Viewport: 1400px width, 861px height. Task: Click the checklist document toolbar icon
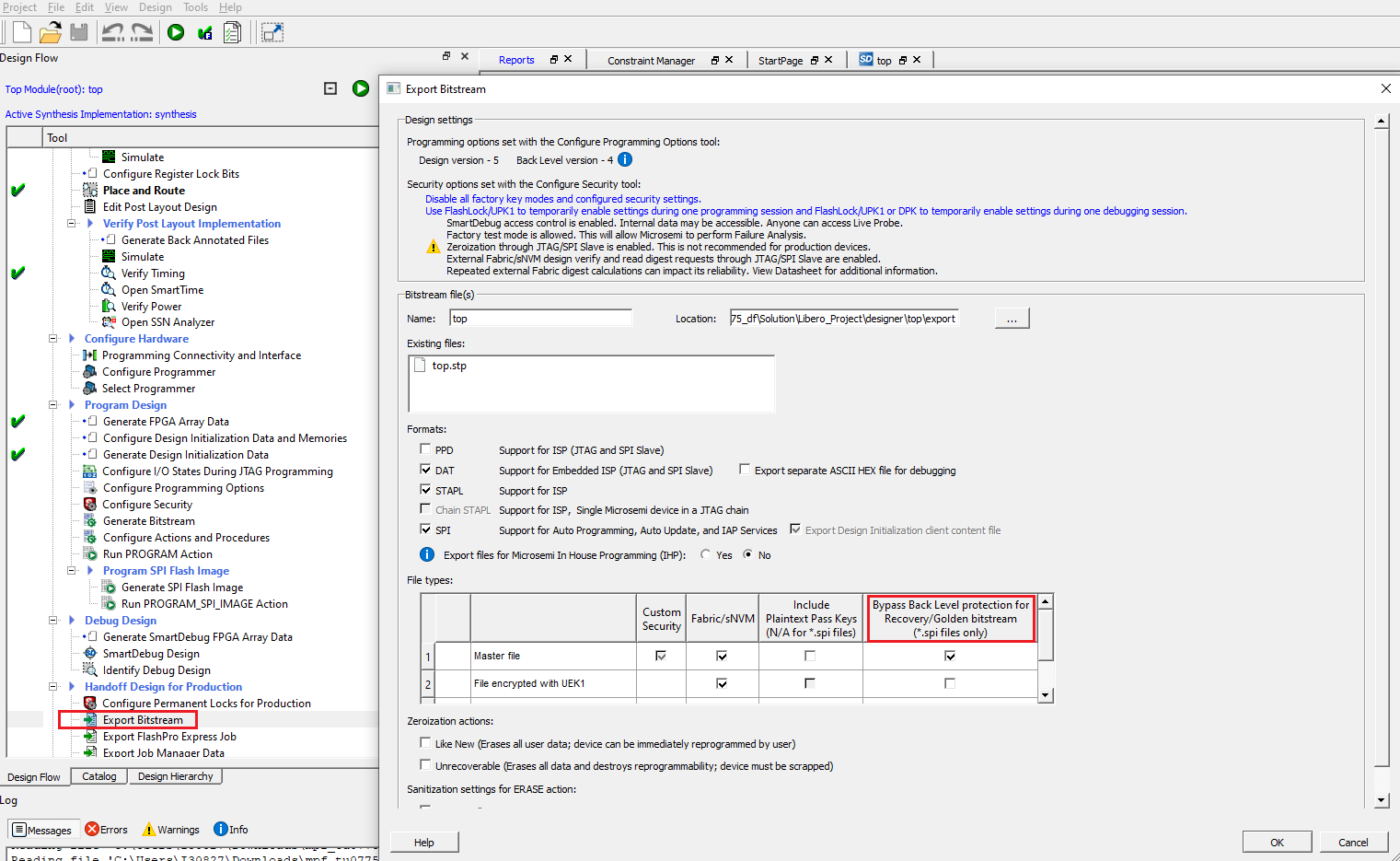[x=233, y=33]
